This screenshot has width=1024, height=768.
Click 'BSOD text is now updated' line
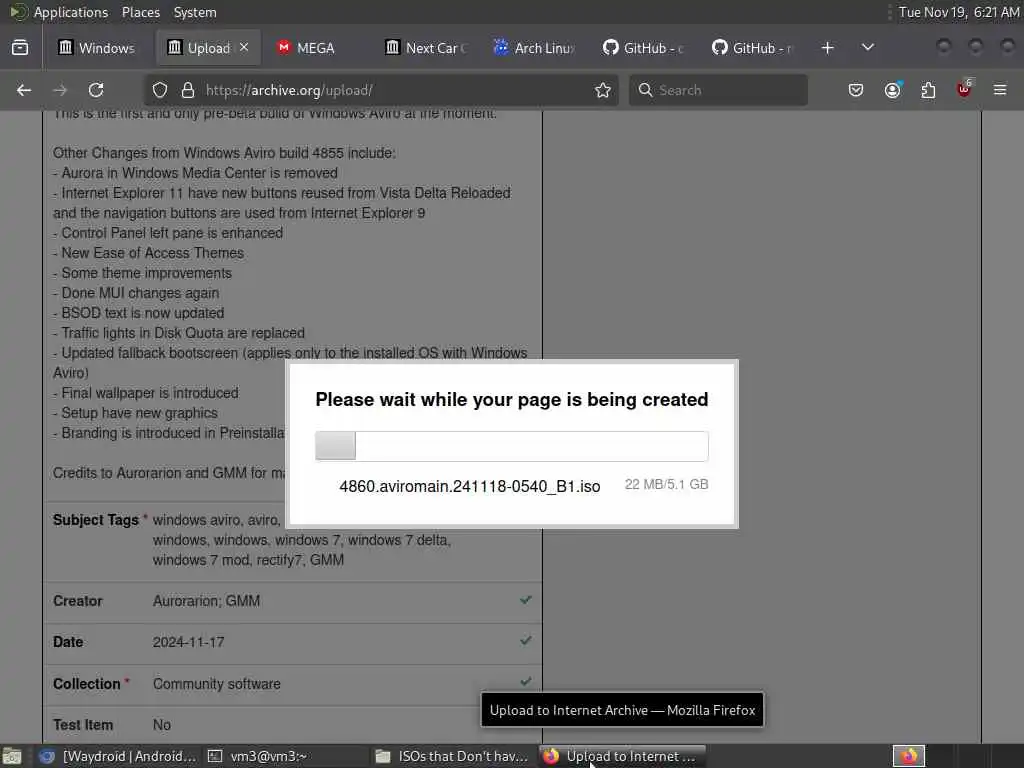(x=139, y=313)
